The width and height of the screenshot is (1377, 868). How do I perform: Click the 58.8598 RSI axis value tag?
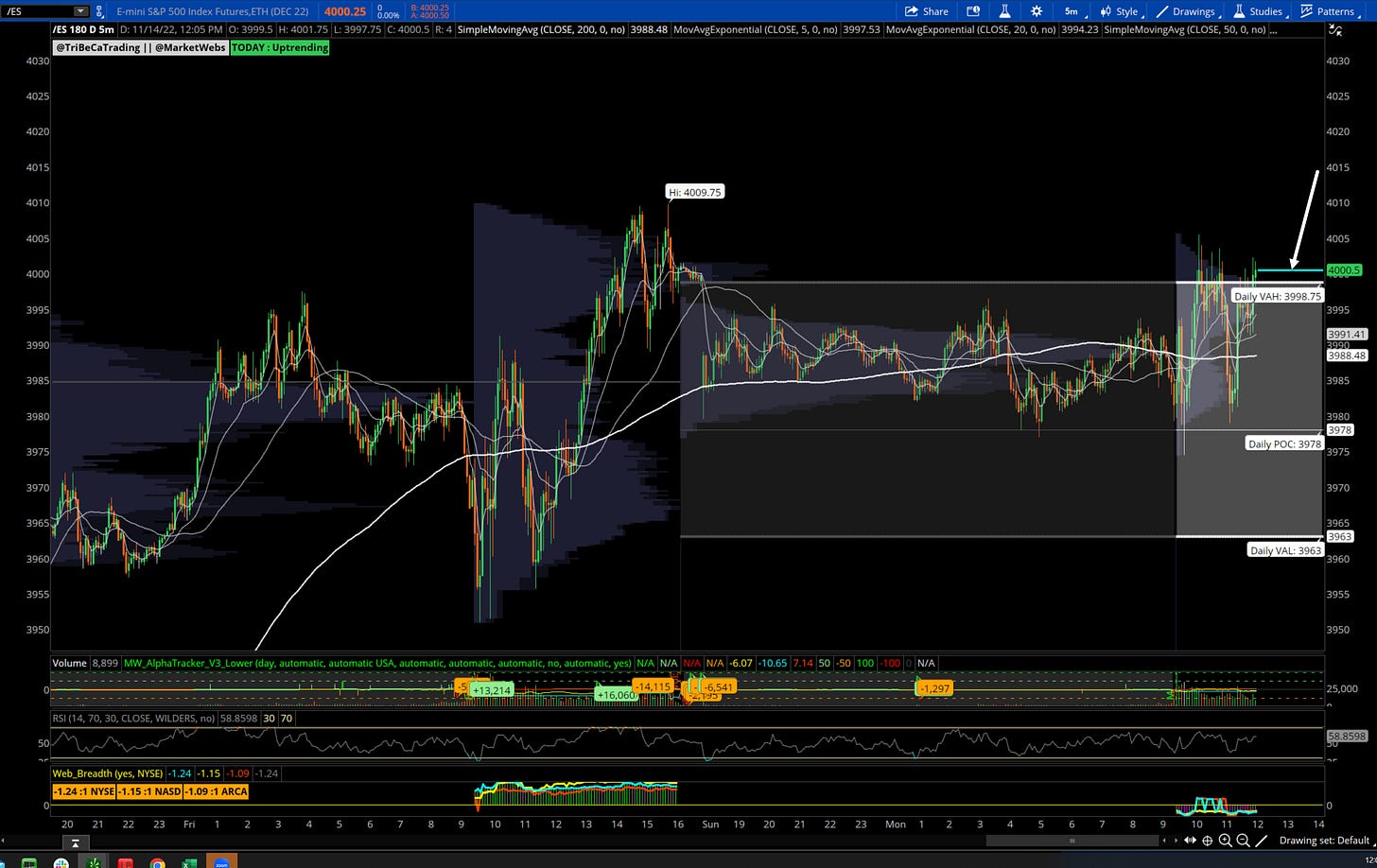[1347, 735]
